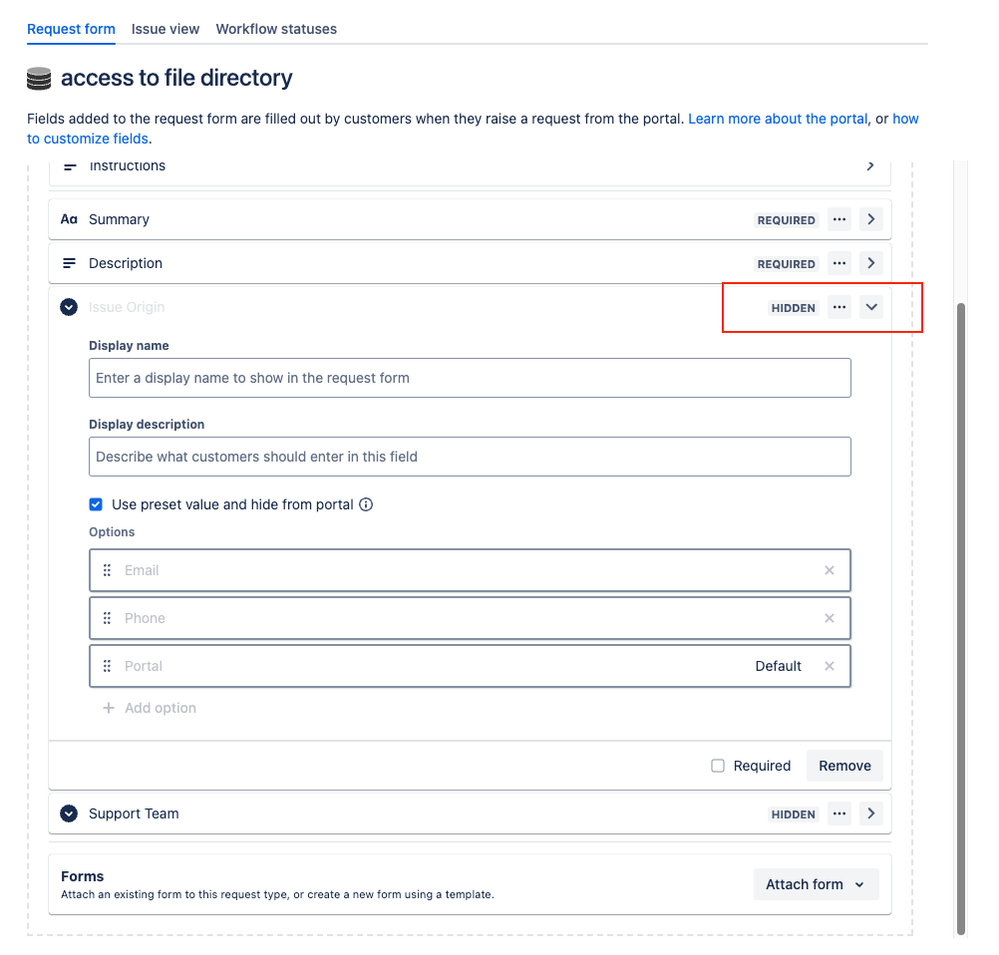Click the REQUIRED badge on Summary
The height and width of the screenshot is (955, 999).
pos(786,220)
